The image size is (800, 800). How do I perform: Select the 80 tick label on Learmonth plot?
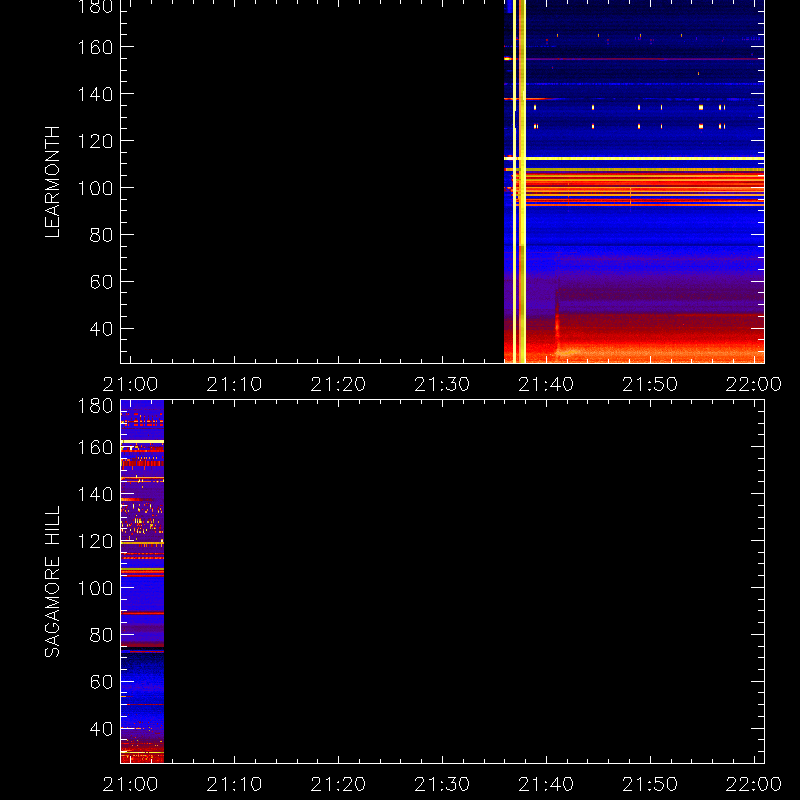click(x=102, y=235)
